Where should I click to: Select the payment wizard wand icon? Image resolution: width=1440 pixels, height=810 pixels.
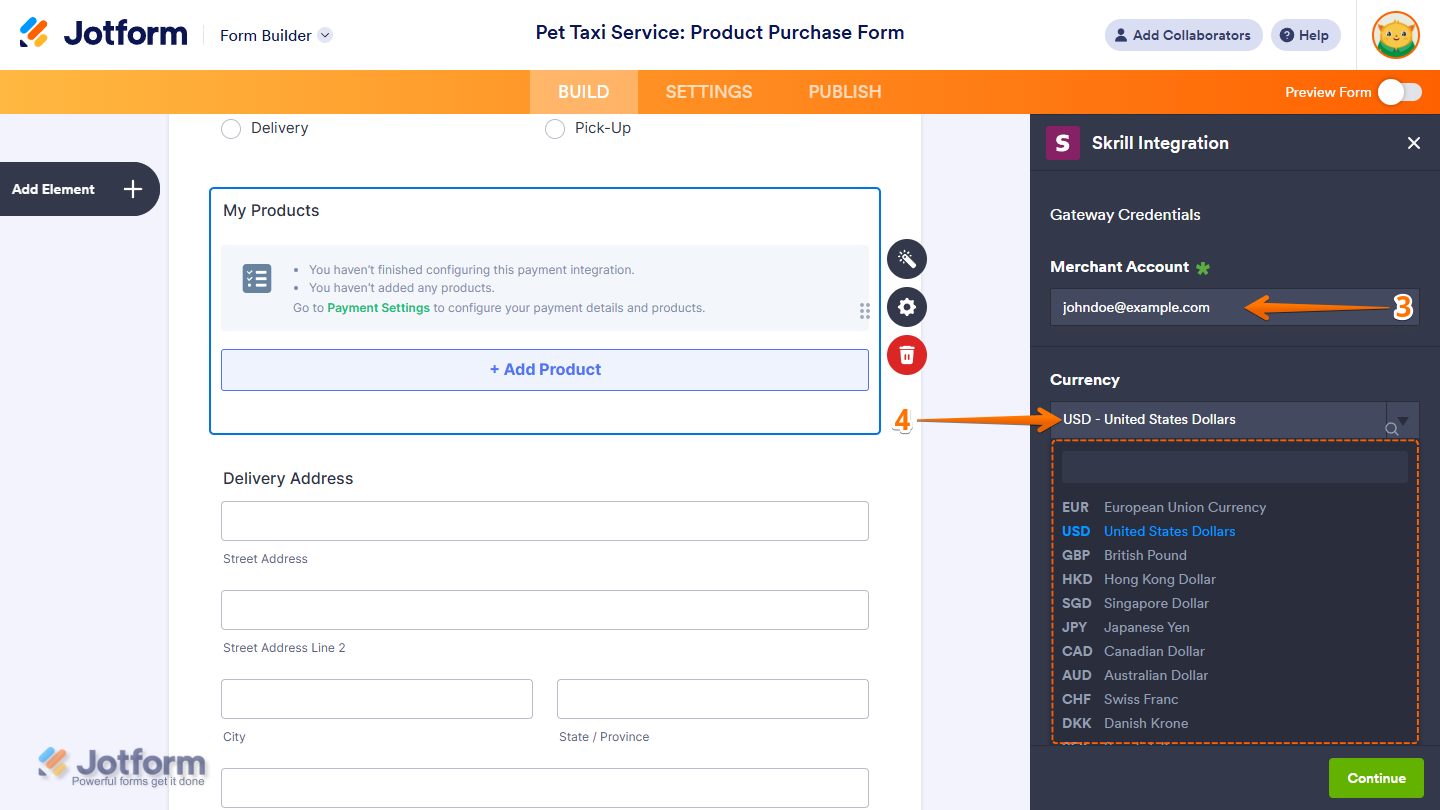[906, 259]
